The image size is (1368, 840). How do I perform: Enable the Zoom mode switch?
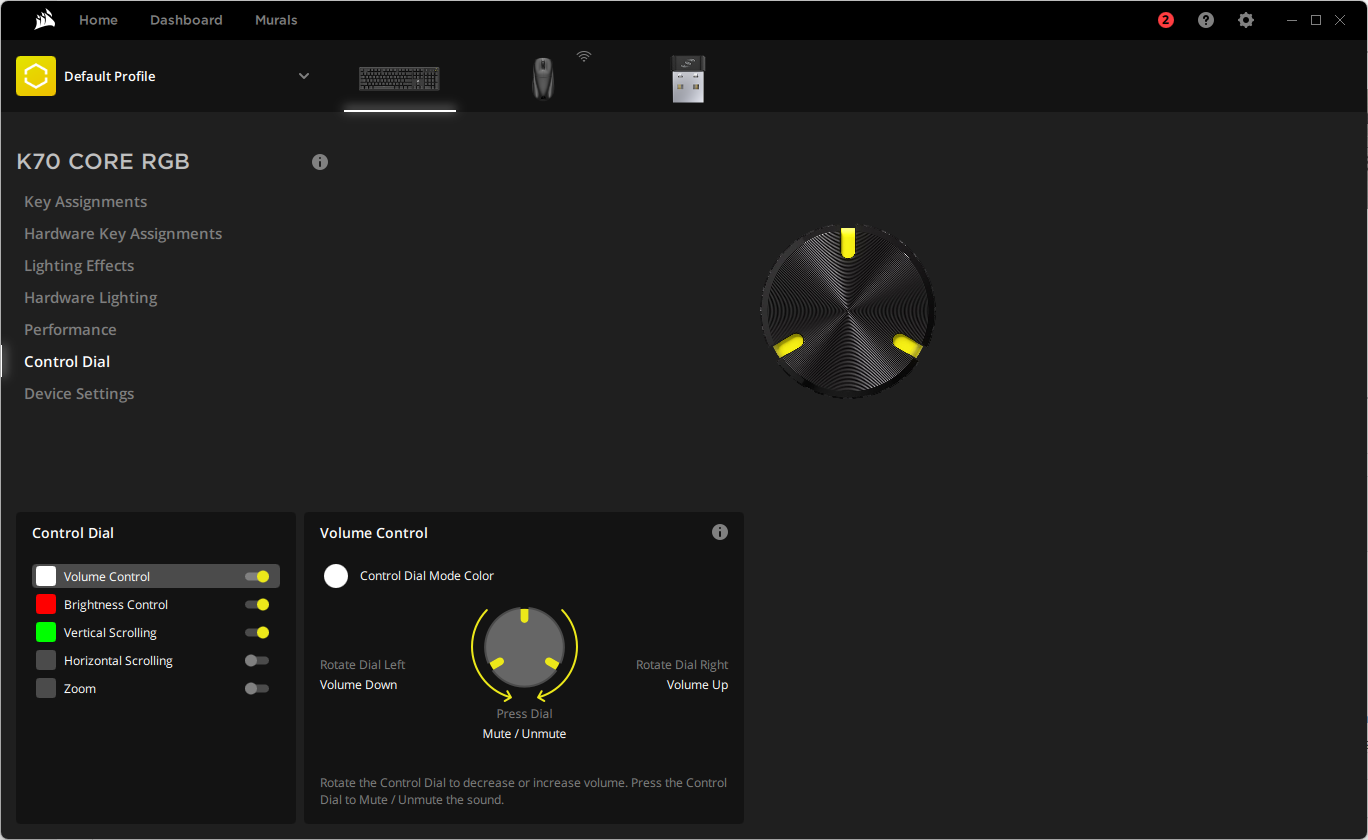[x=257, y=688]
